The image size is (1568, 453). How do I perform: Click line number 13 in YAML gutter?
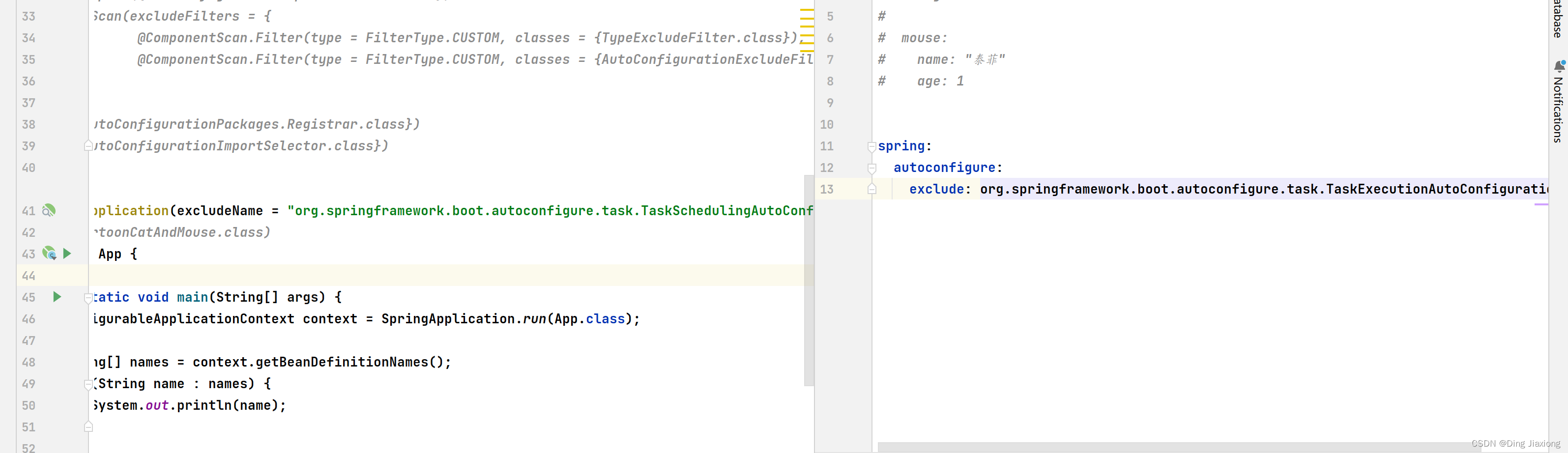coord(827,189)
